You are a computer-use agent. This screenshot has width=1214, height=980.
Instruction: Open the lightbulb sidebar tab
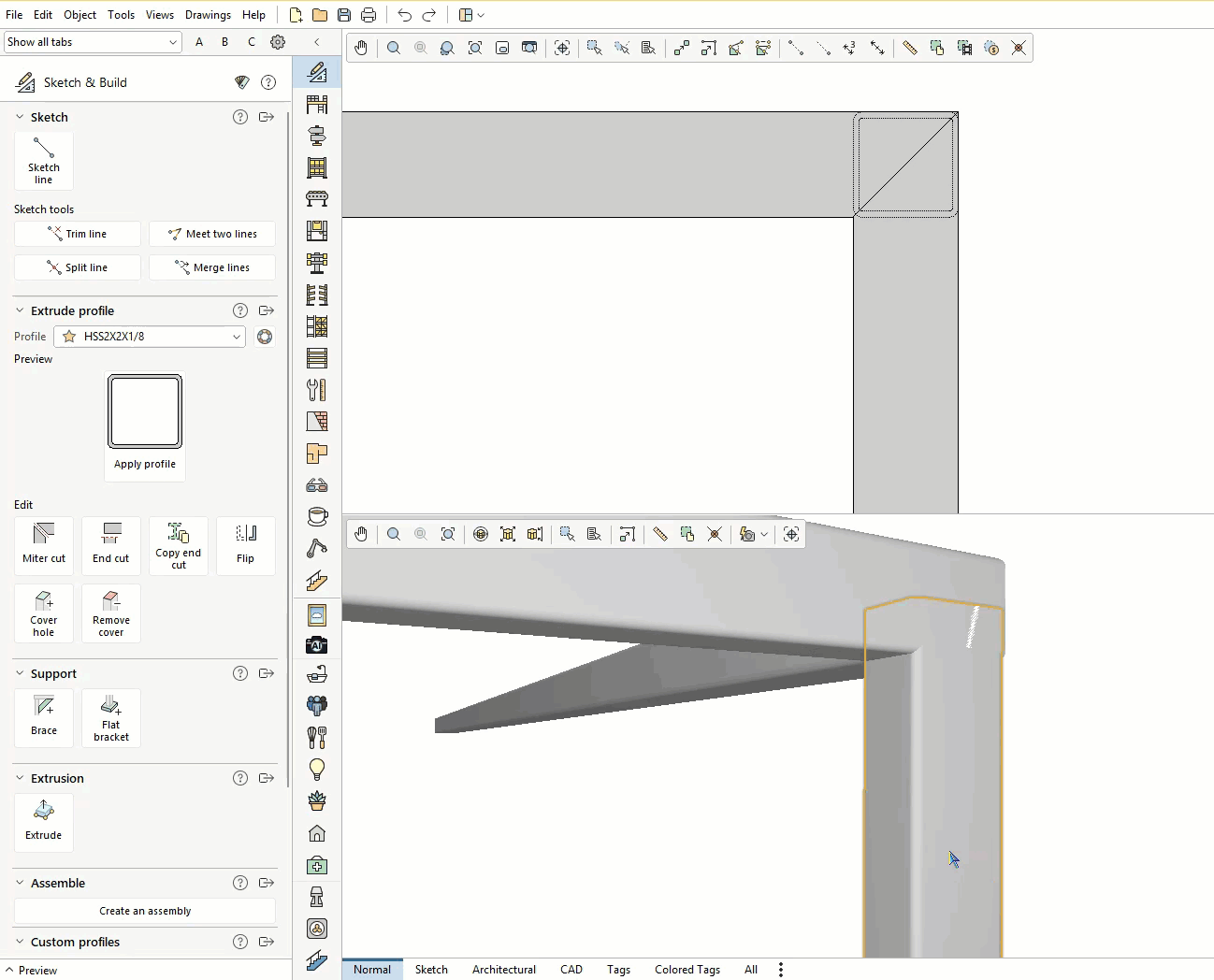point(317,770)
